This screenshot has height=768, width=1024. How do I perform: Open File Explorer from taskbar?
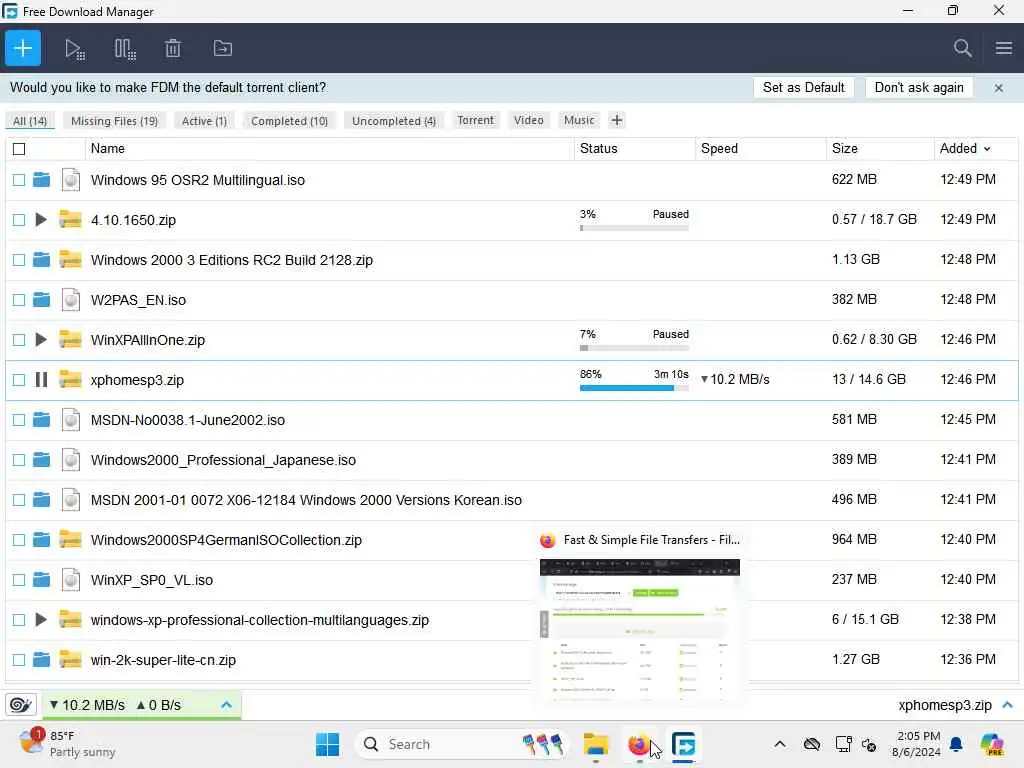(596, 744)
